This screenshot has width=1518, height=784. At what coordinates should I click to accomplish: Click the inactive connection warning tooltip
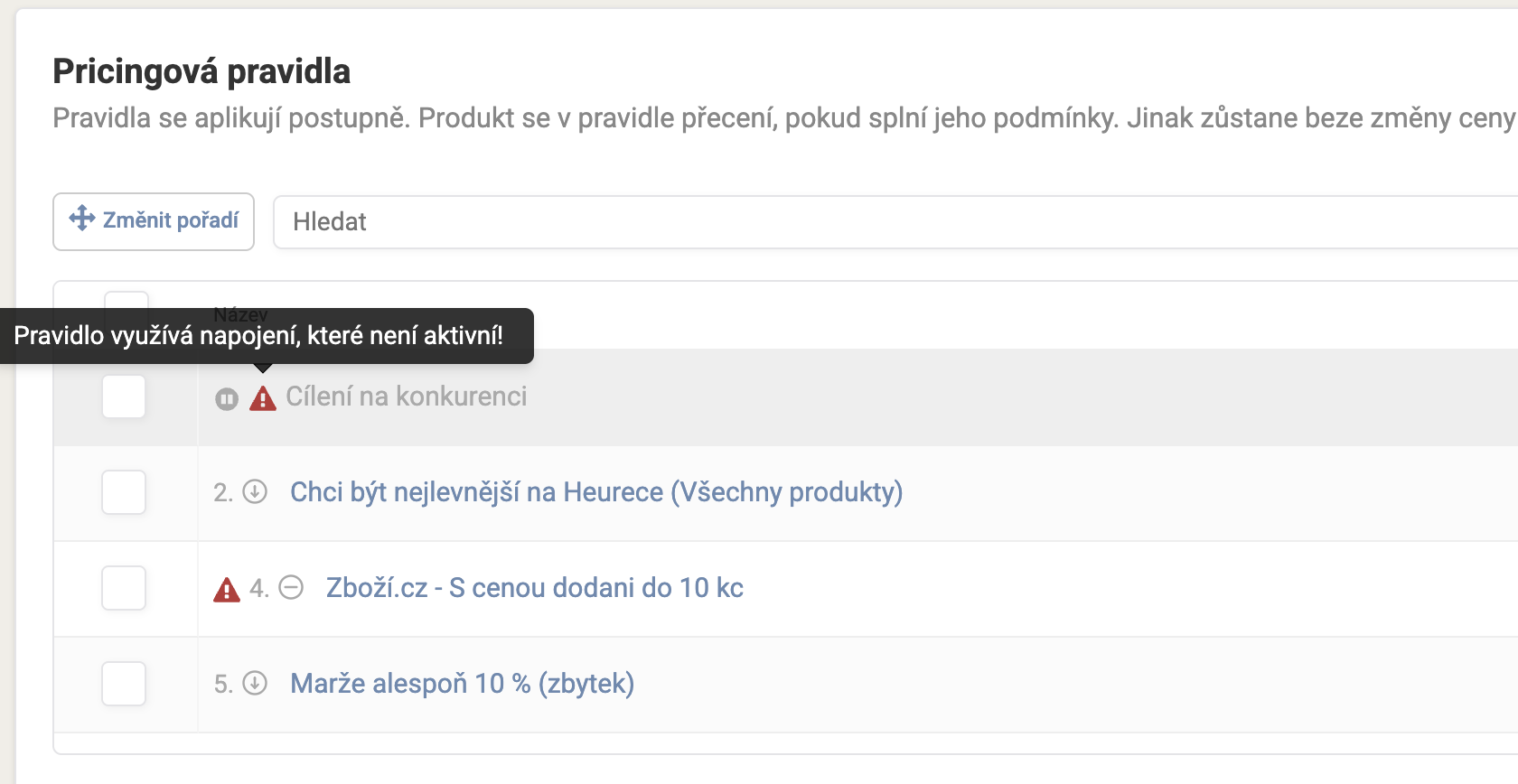(x=266, y=336)
